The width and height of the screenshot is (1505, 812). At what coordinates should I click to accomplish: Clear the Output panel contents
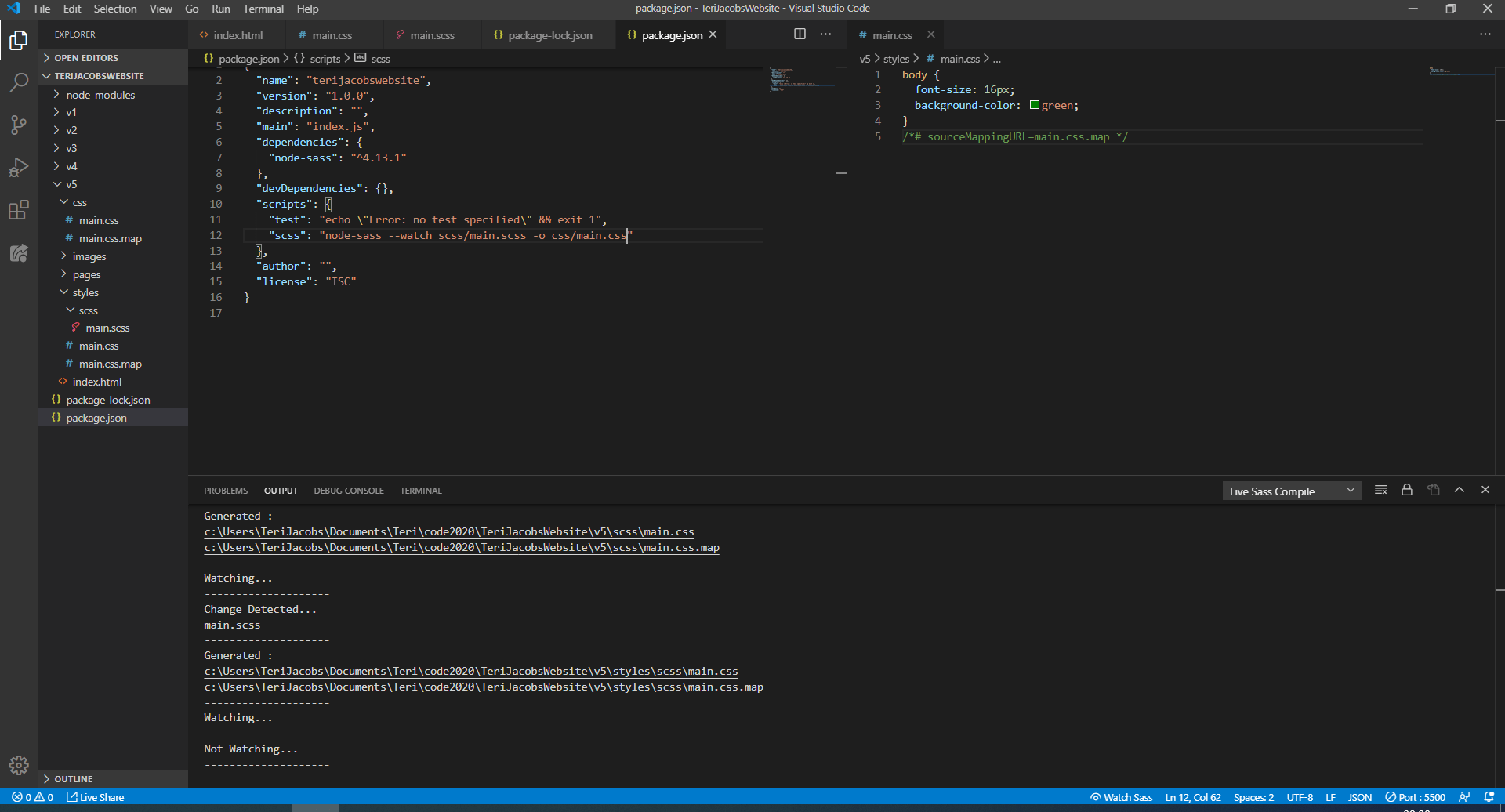(x=1381, y=489)
